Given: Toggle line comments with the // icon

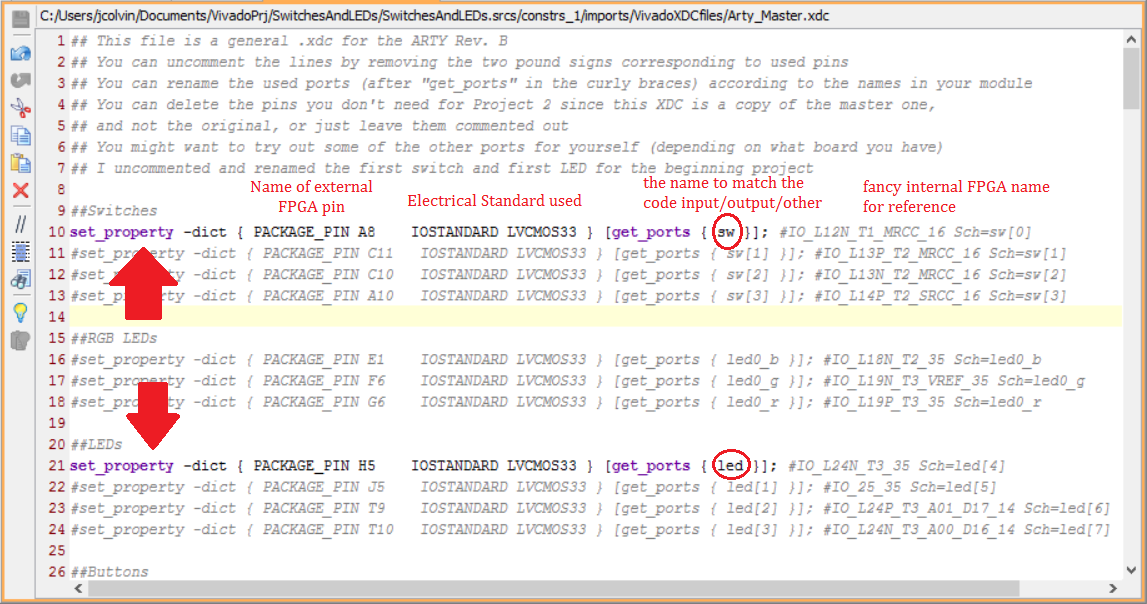Looking at the screenshot, I should point(20,224).
